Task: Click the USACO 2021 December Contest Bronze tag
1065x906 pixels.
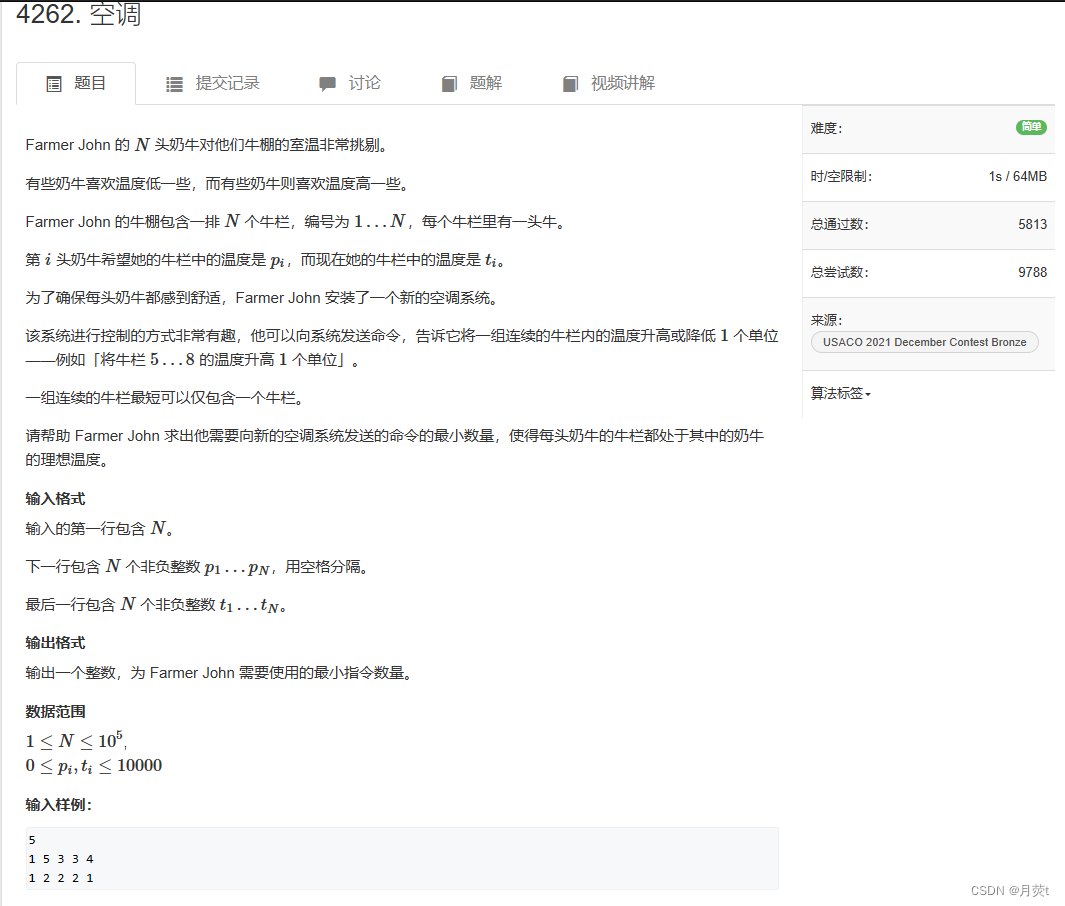Action: 924,342
